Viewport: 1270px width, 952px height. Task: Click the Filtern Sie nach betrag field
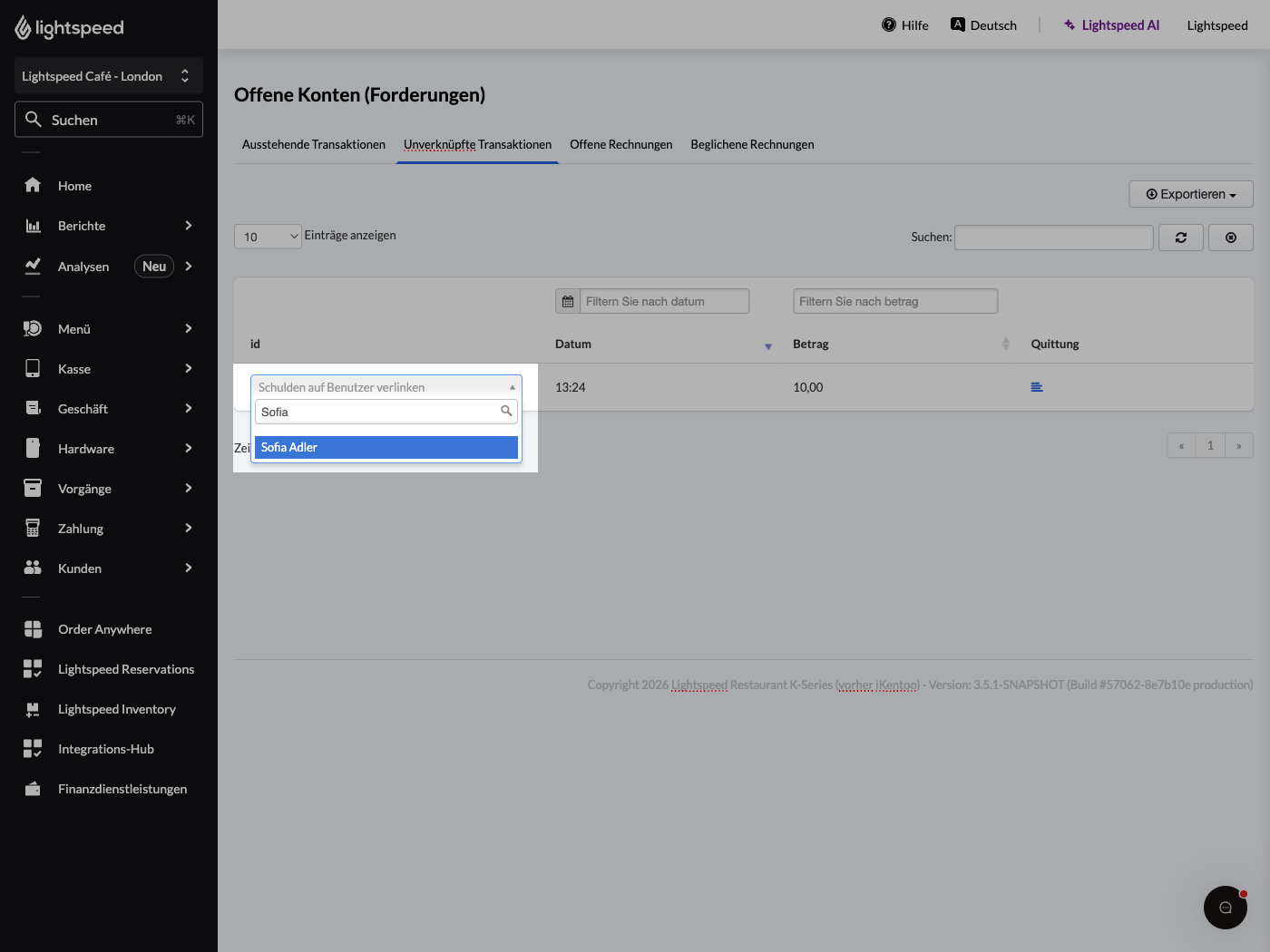point(895,301)
